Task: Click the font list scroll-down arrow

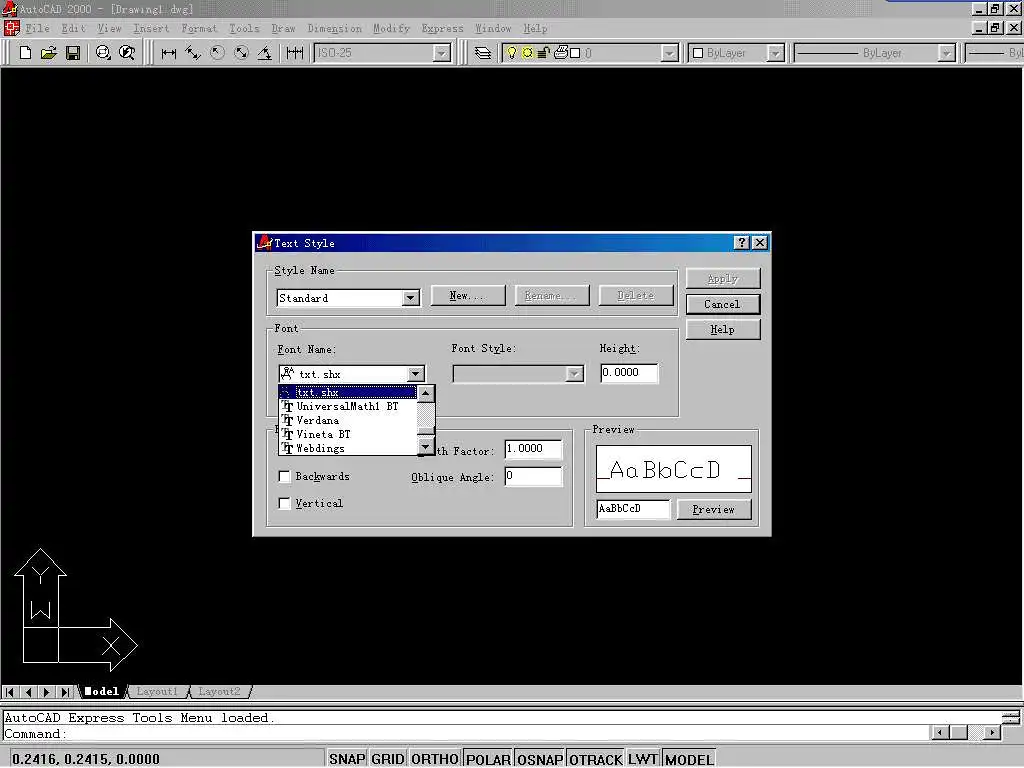Action: click(x=425, y=447)
